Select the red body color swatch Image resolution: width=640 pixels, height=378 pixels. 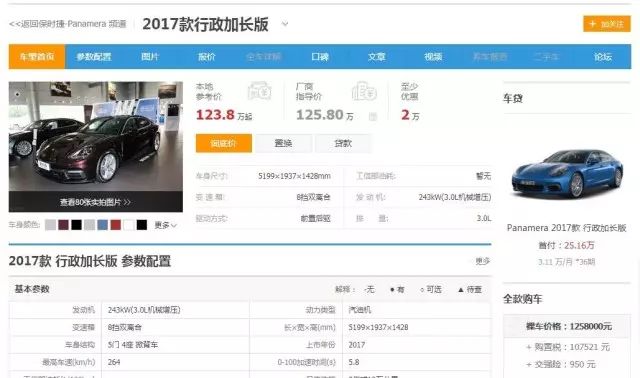(x=116, y=225)
